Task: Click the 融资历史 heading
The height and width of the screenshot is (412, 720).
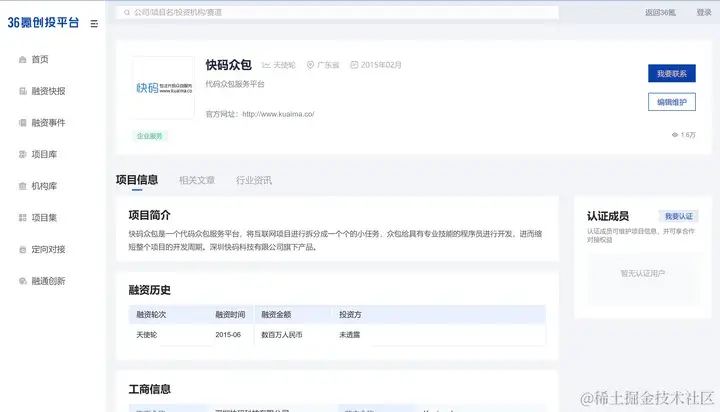Action: tap(149, 290)
